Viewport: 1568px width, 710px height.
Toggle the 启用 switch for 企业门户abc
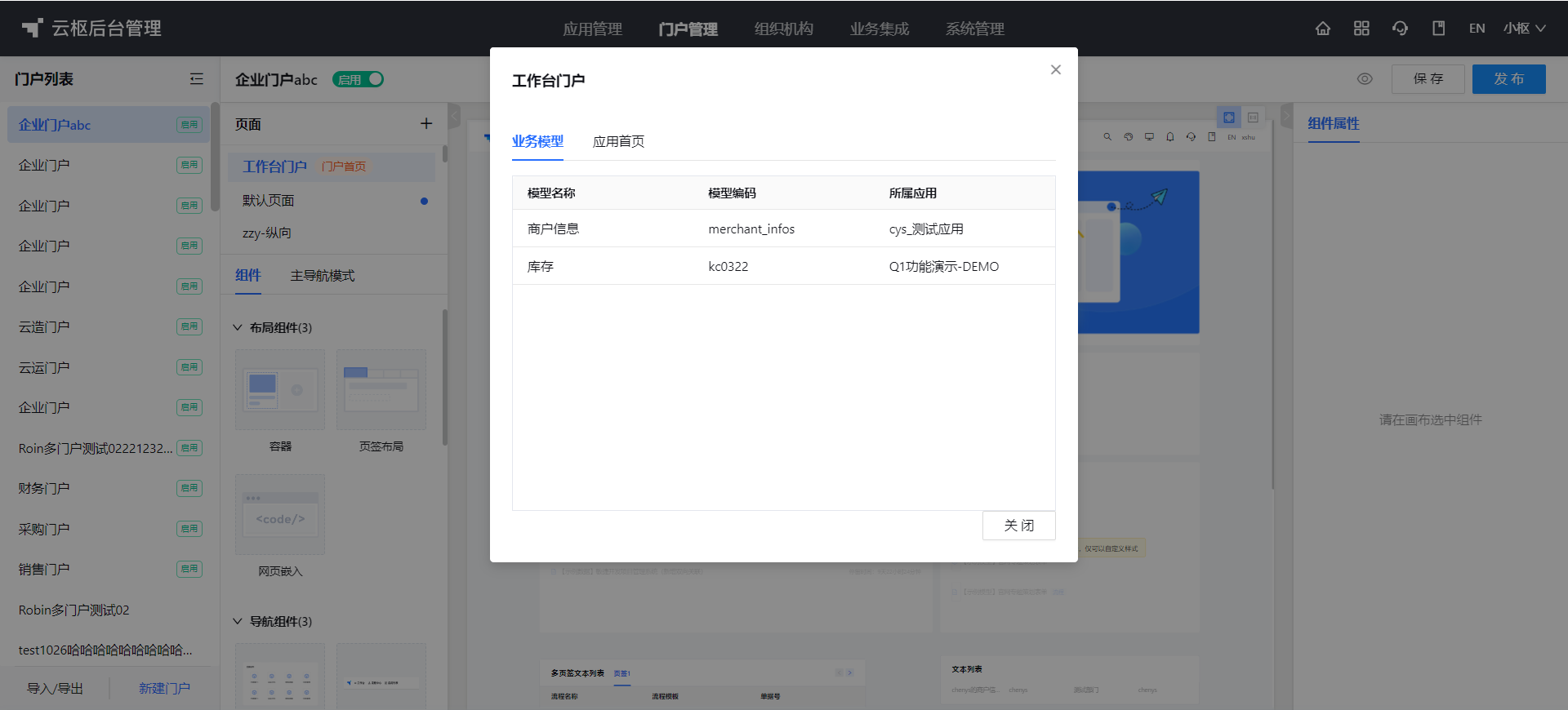pos(358,79)
